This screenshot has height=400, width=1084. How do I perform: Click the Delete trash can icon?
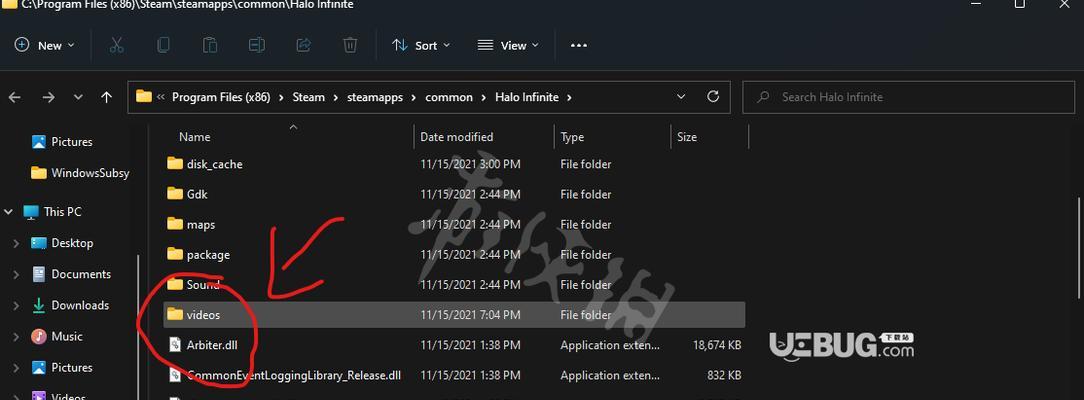pyautogui.click(x=350, y=46)
